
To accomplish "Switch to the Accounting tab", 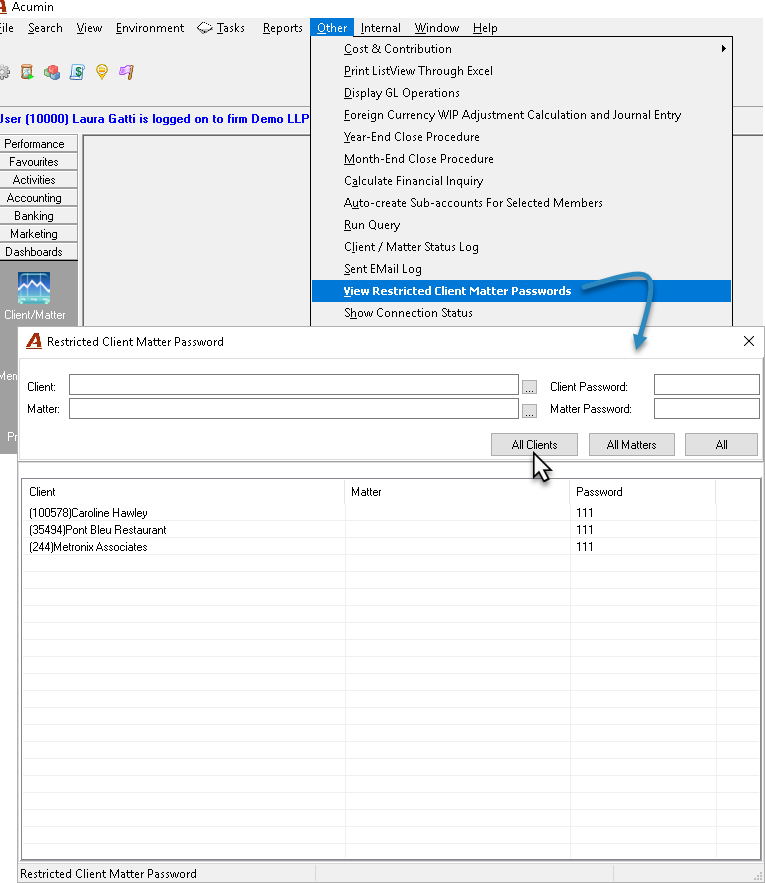I will tap(38, 198).
